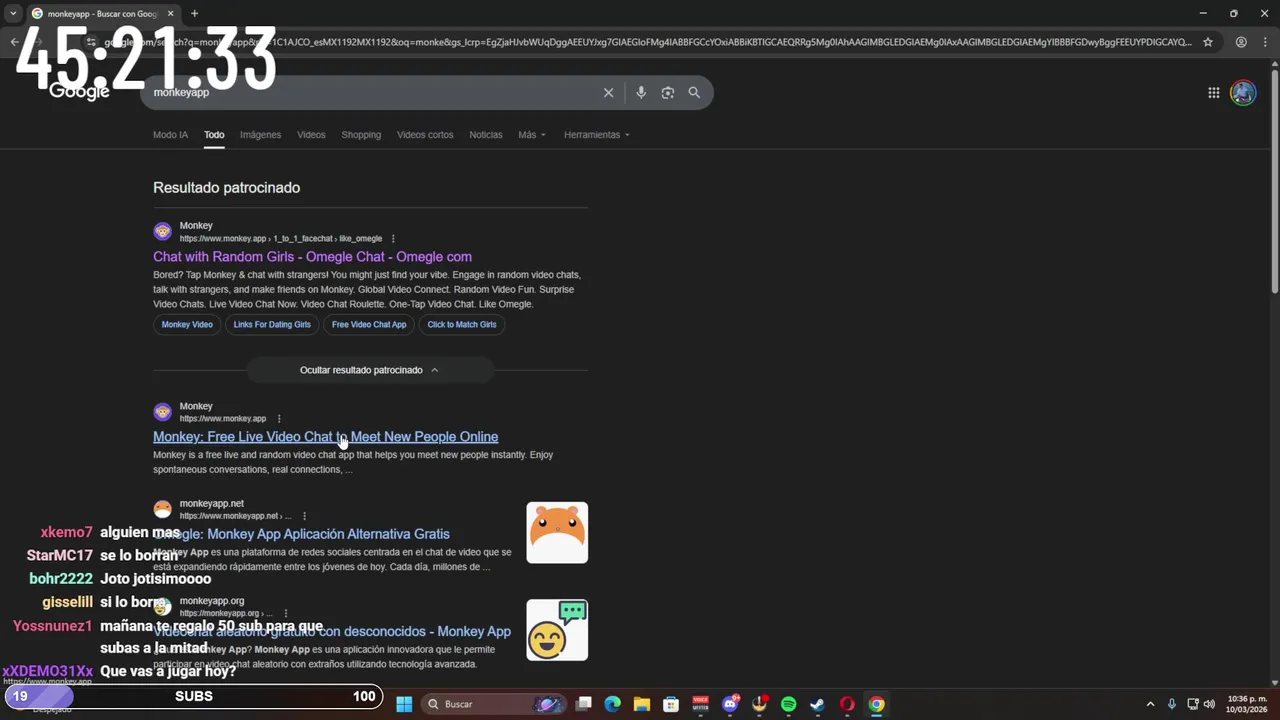Click the Windows taskbar search box
The image size is (1280, 720).
(x=492, y=704)
